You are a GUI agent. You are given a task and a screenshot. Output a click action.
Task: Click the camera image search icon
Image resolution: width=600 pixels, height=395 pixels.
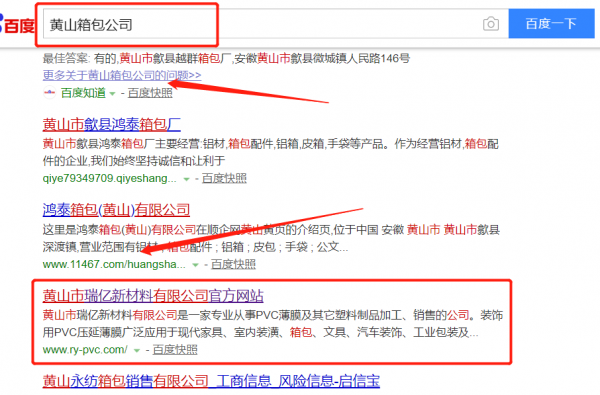(491, 24)
